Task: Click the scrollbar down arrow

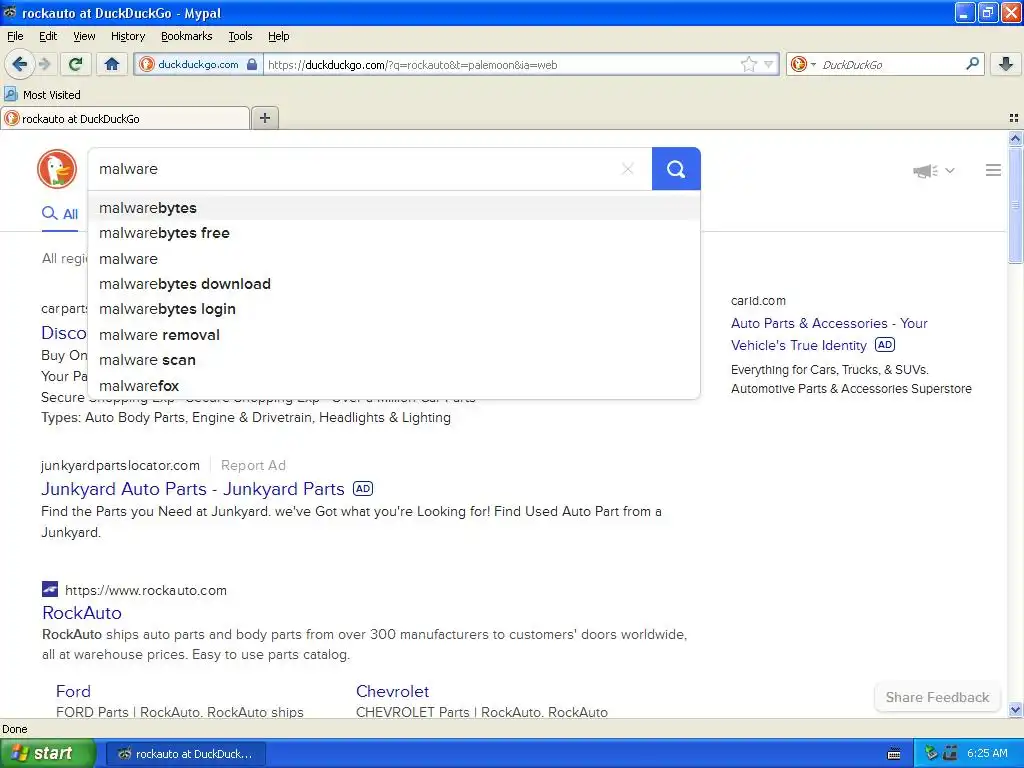Action: point(1015,709)
